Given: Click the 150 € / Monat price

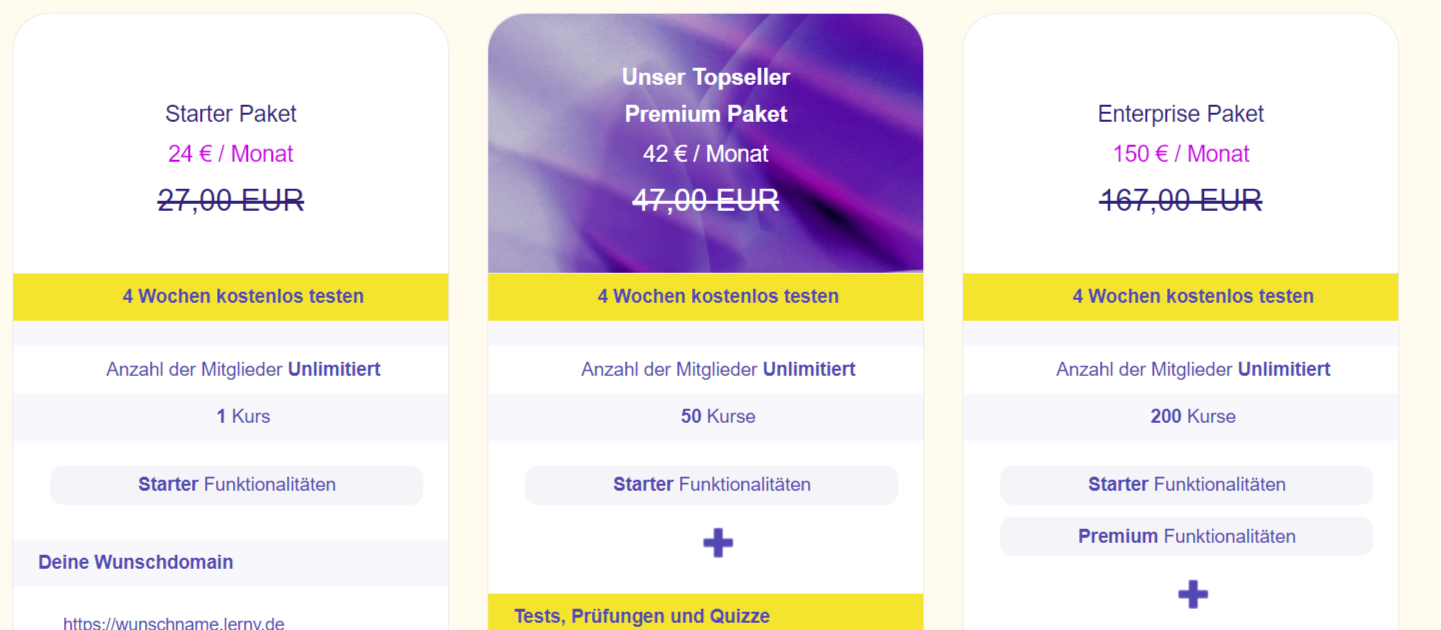Looking at the screenshot, I should point(1181,154).
